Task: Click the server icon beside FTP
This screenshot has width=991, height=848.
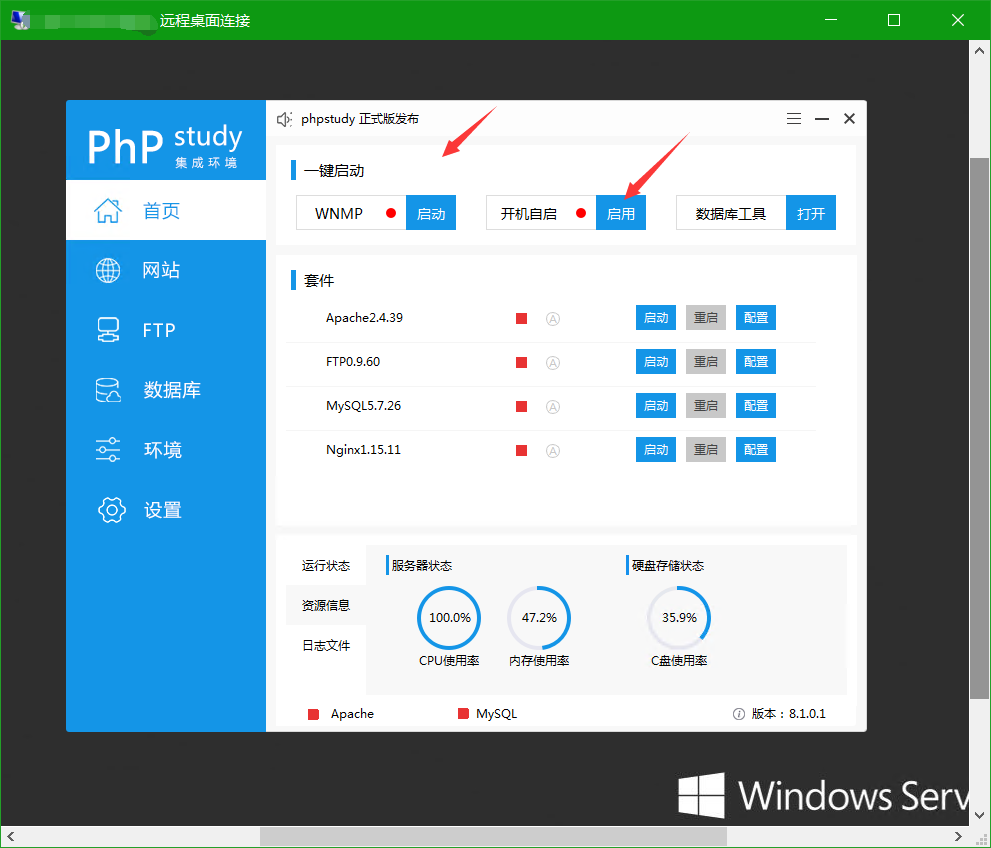Action: tap(108, 330)
